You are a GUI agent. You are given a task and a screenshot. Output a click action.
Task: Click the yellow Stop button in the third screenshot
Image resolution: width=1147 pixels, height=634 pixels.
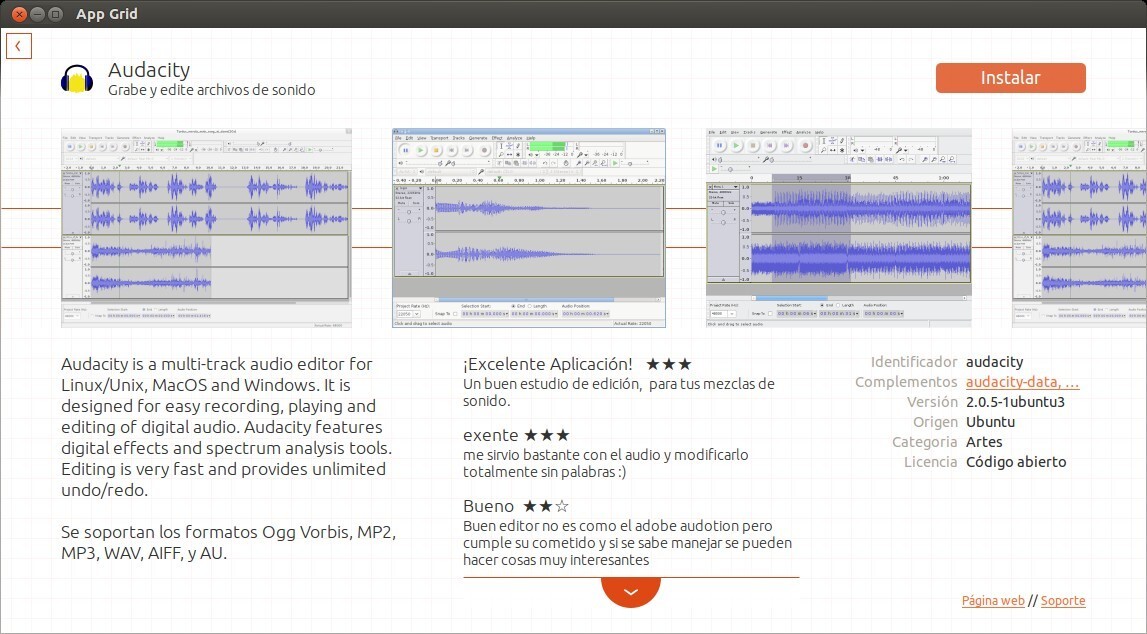point(753,145)
